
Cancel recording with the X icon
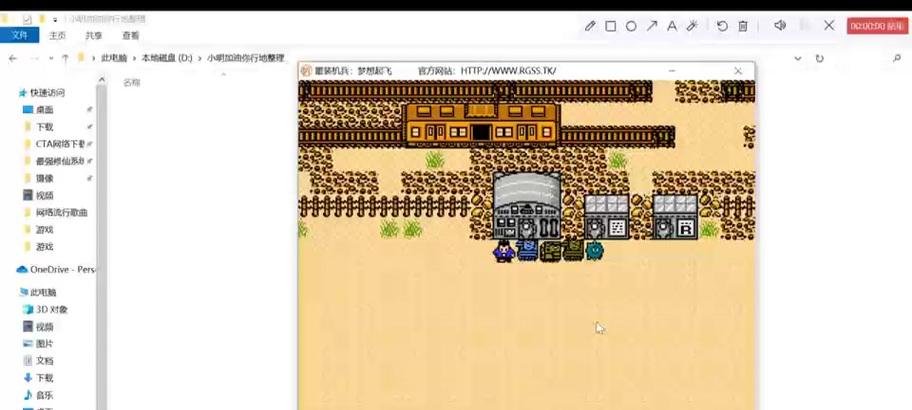[829, 25]
